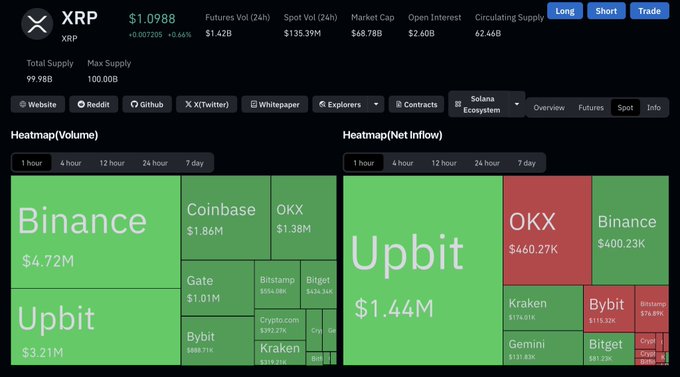Select 7 day for Volume heatmap
This screenshot has width=680, height=377.
[x=194, y=163]
